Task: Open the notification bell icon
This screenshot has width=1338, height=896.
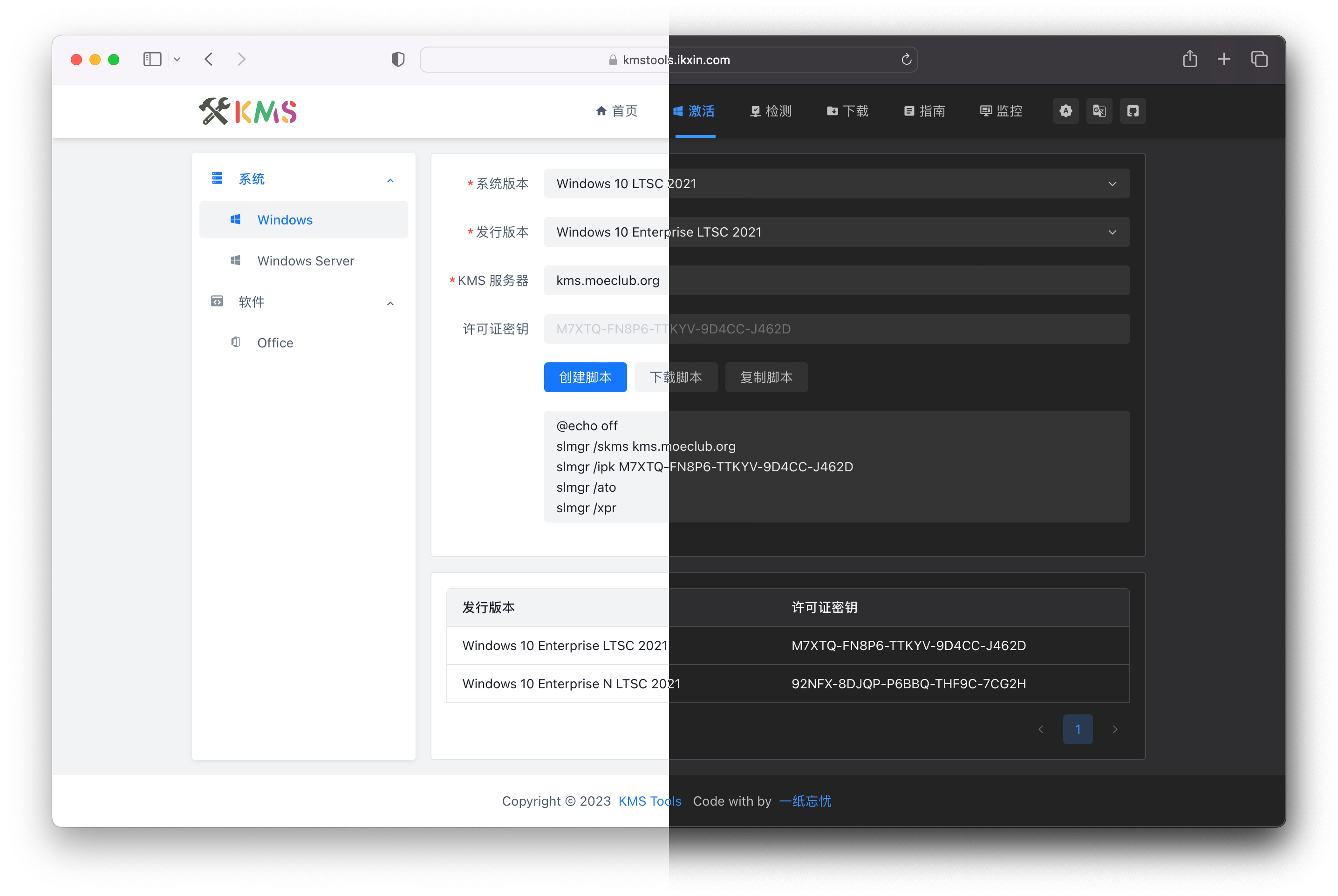Action: click(1065, 111)
